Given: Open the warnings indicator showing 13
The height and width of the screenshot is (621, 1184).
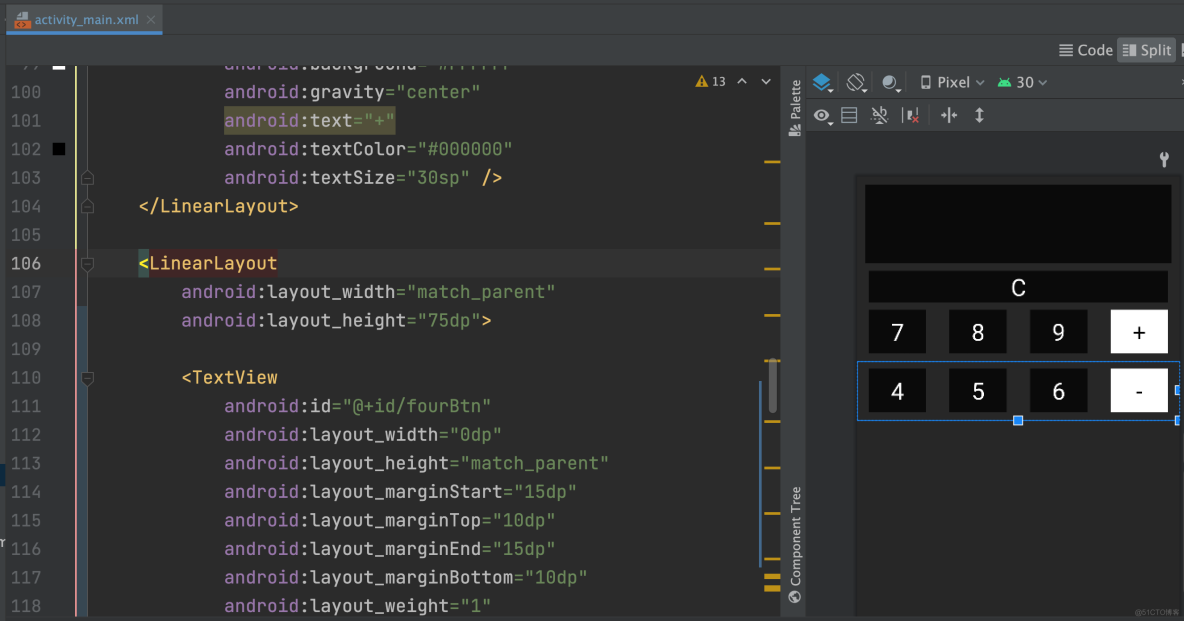Looking at the screenshot, I should point(711,82).
